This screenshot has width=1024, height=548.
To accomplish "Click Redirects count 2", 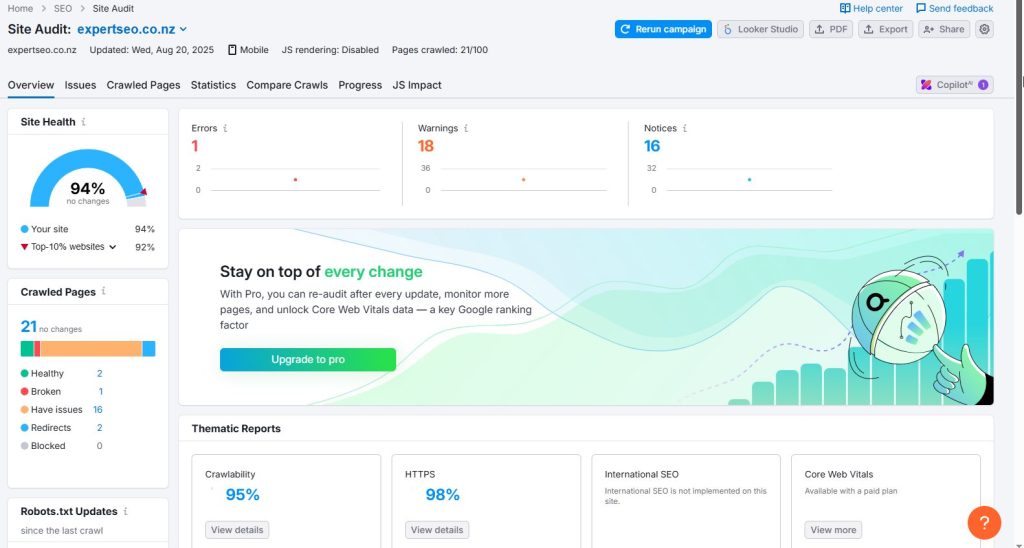I will tap(100, 428).
